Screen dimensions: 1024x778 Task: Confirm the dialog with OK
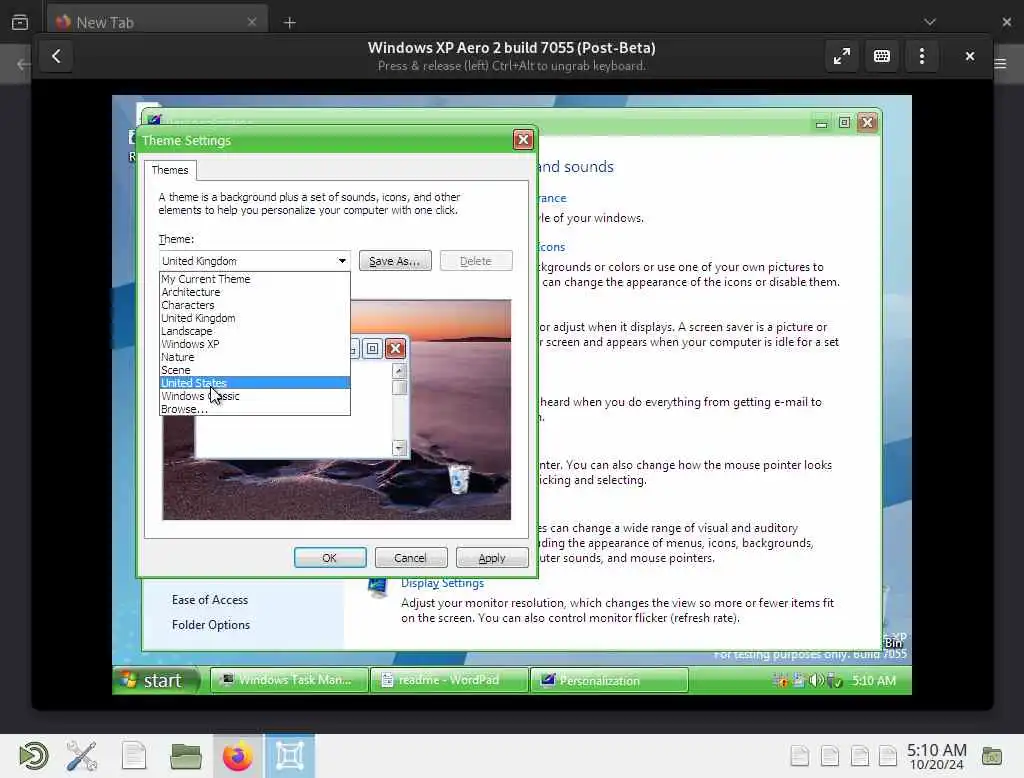[330, 558]
